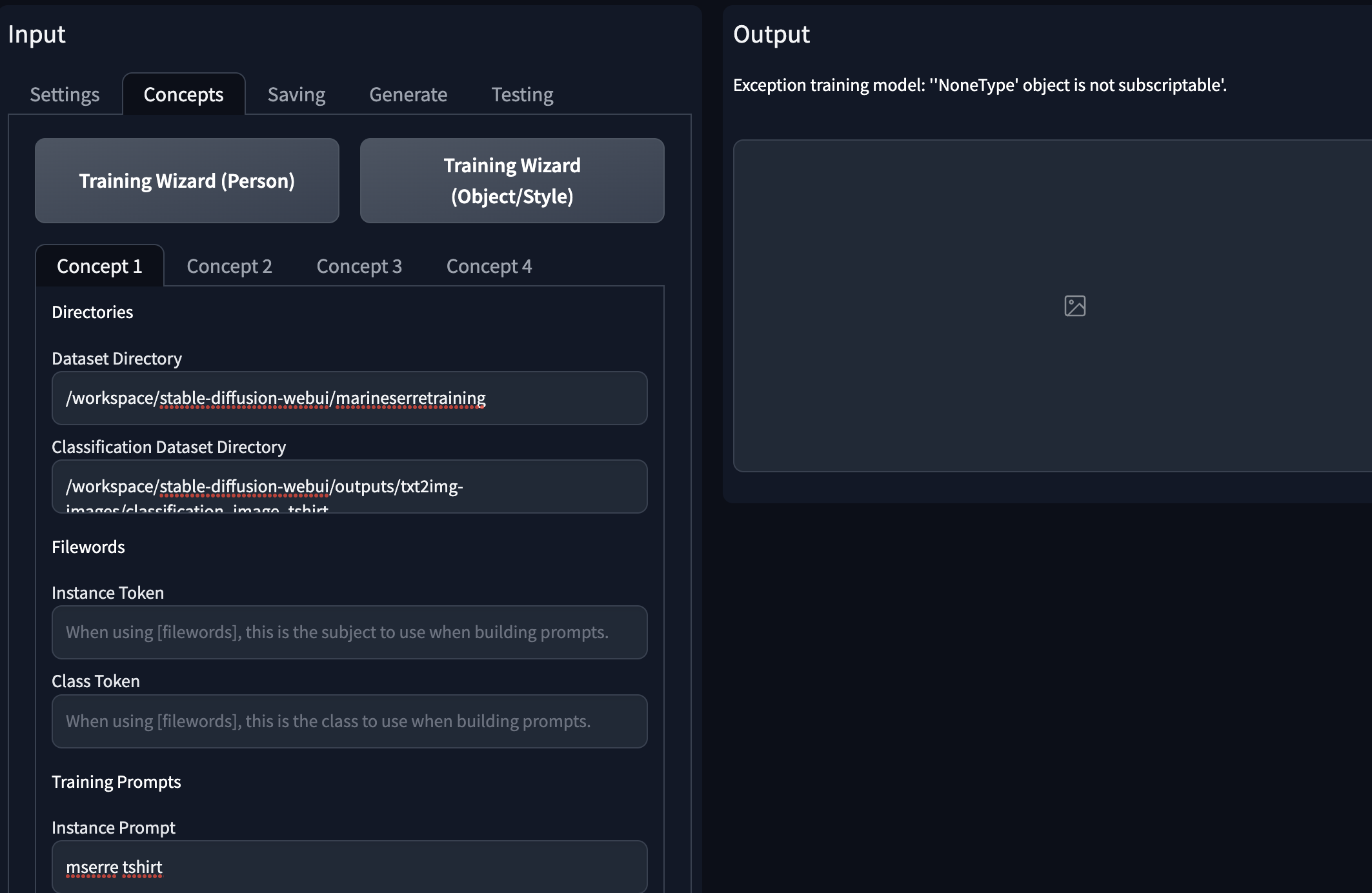Click the image placeholder icon in Output
1372x893 pixels.
[1074, 306]
